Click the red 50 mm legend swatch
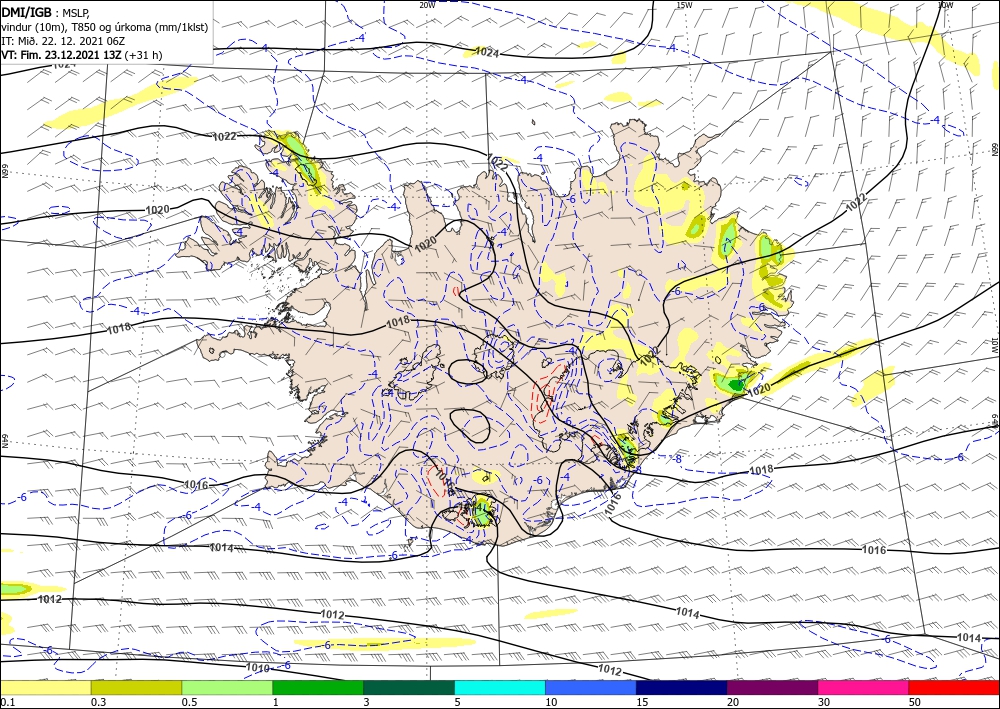 click(954, 688)
